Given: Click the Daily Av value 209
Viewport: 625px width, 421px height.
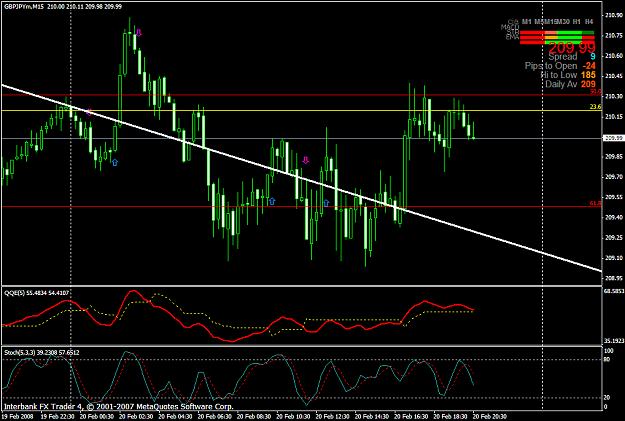Looking at the screenshot, I should (x=588, y=84).
